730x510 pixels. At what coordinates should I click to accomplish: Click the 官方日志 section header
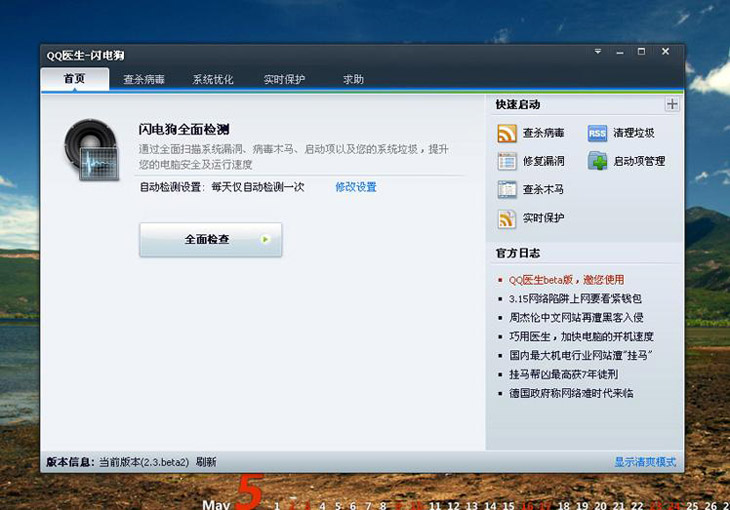pyautogui.click(x=518, y=253)
